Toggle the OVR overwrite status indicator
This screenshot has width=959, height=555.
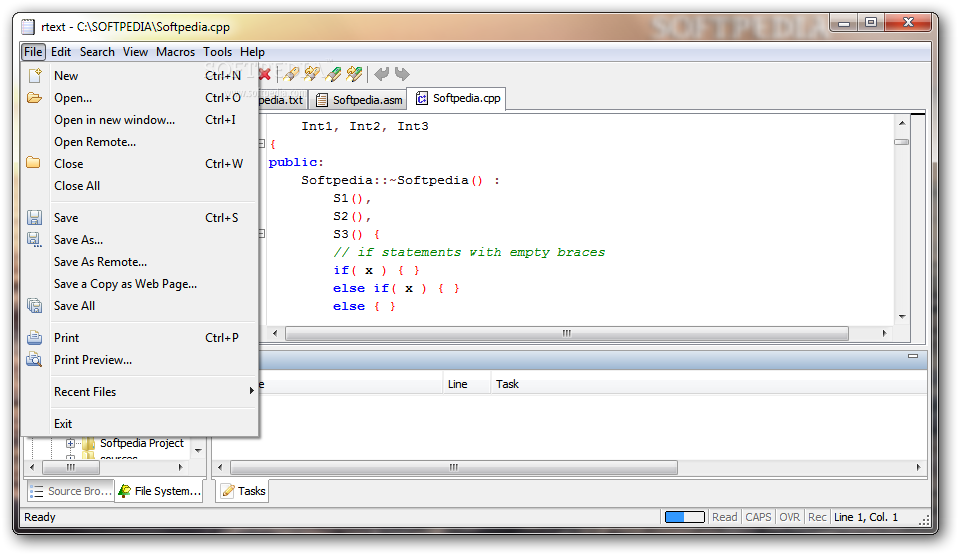790,517
